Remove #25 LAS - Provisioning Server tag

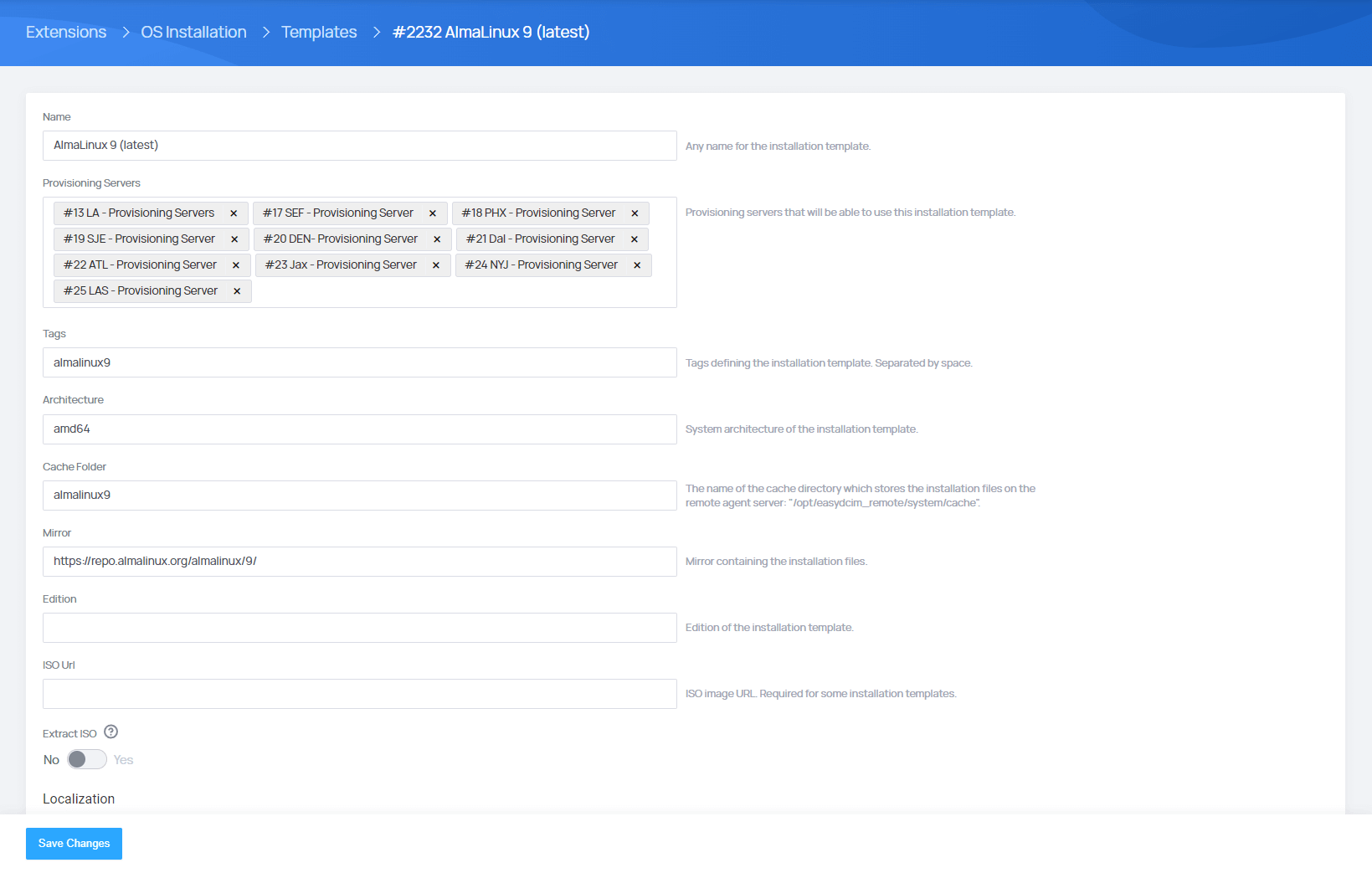[237, 291]
